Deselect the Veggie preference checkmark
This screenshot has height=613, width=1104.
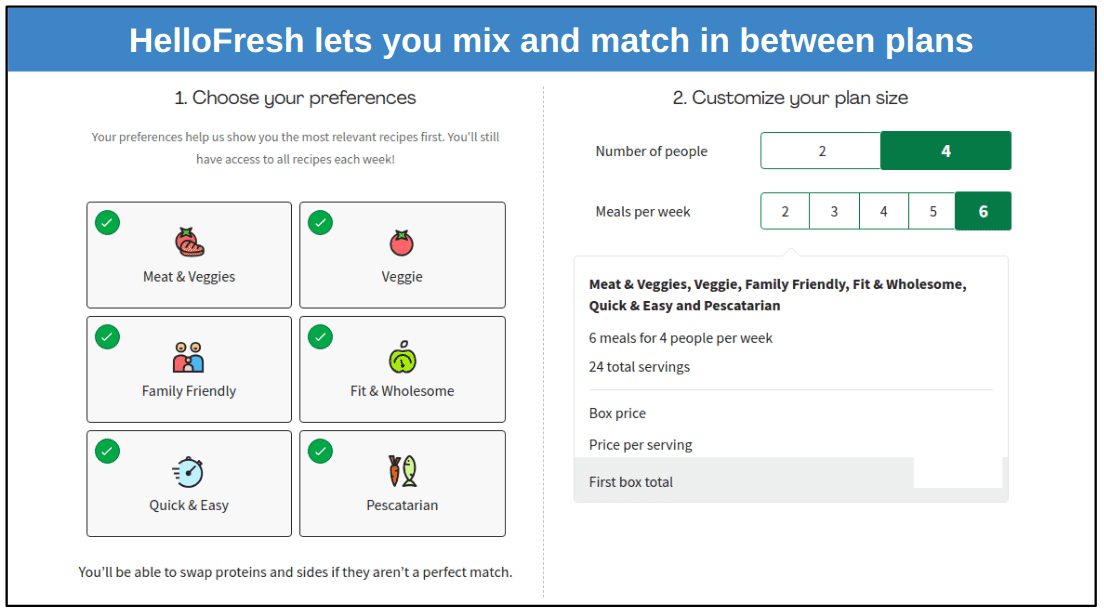pyautogui.click(x=320, y=222)
